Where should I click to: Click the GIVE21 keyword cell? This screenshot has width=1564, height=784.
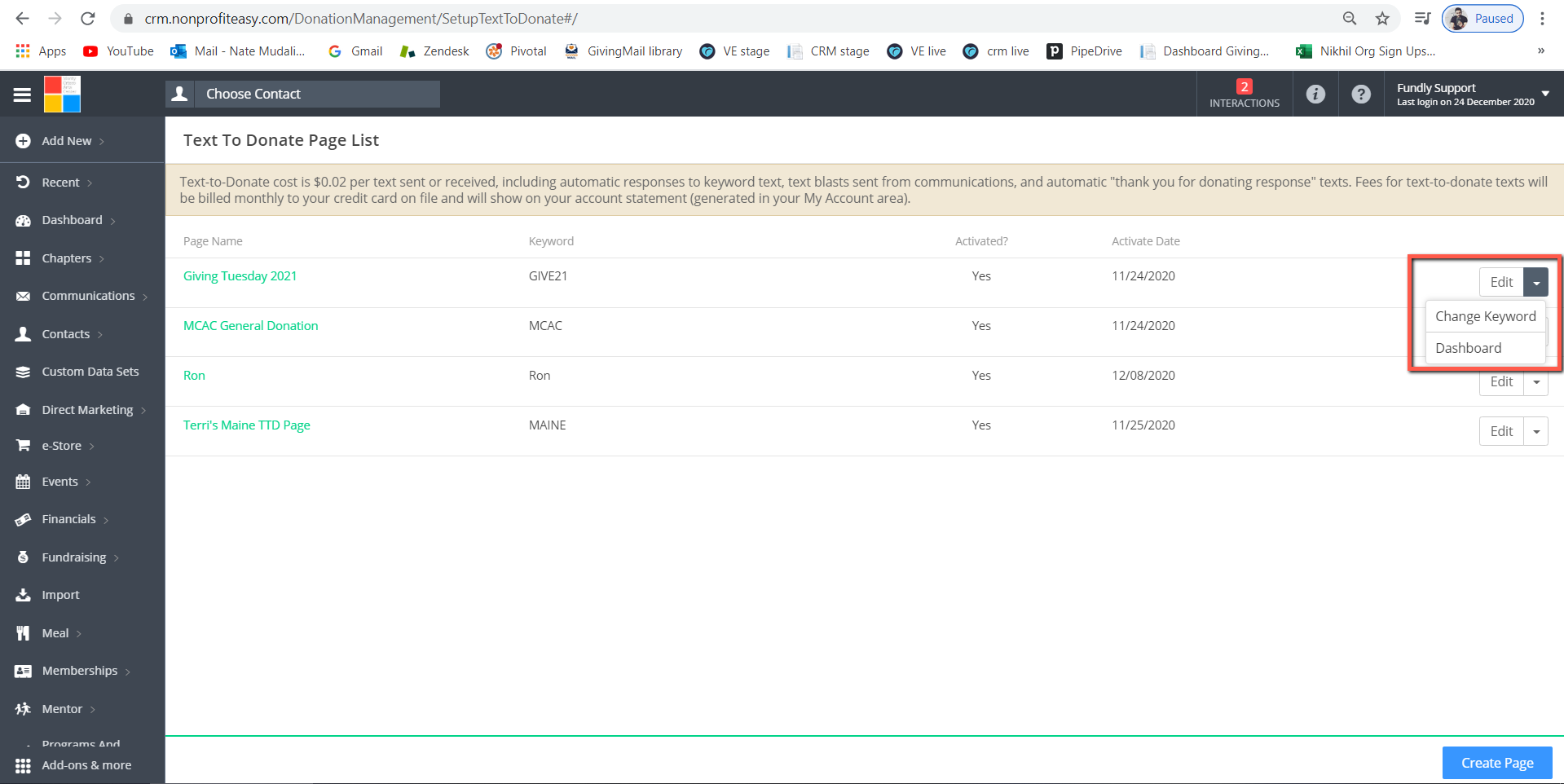548,276
